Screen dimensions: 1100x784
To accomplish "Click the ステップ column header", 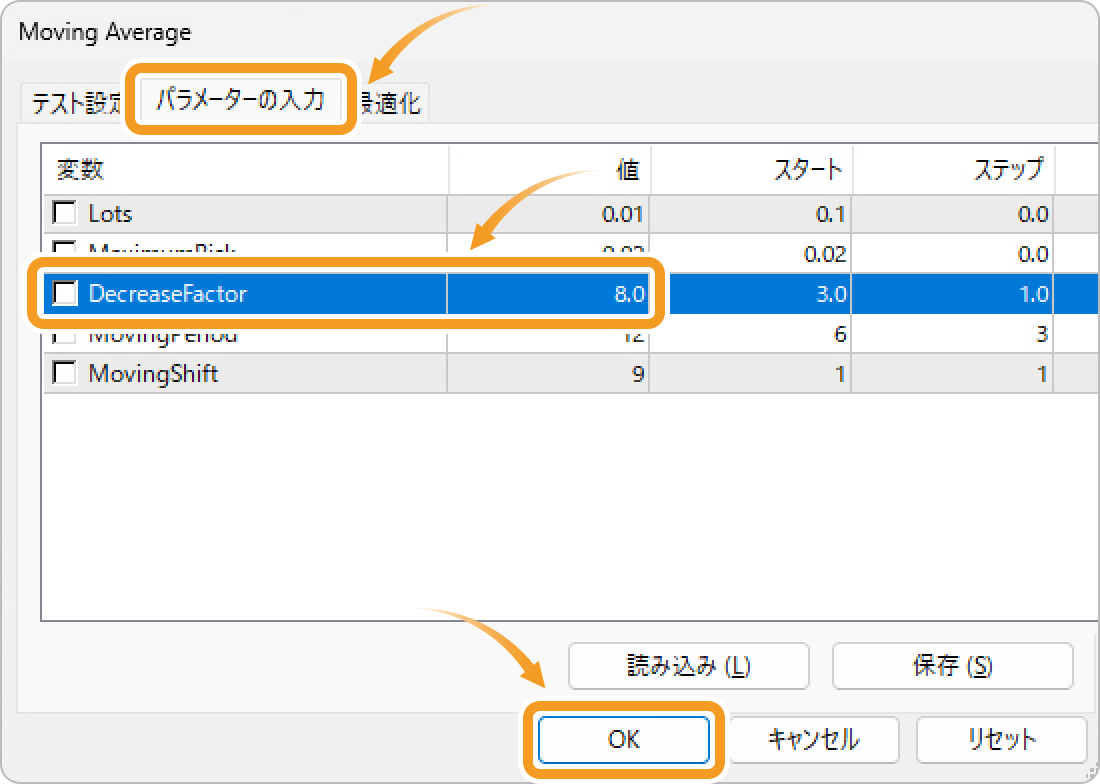I will (953, 169).
